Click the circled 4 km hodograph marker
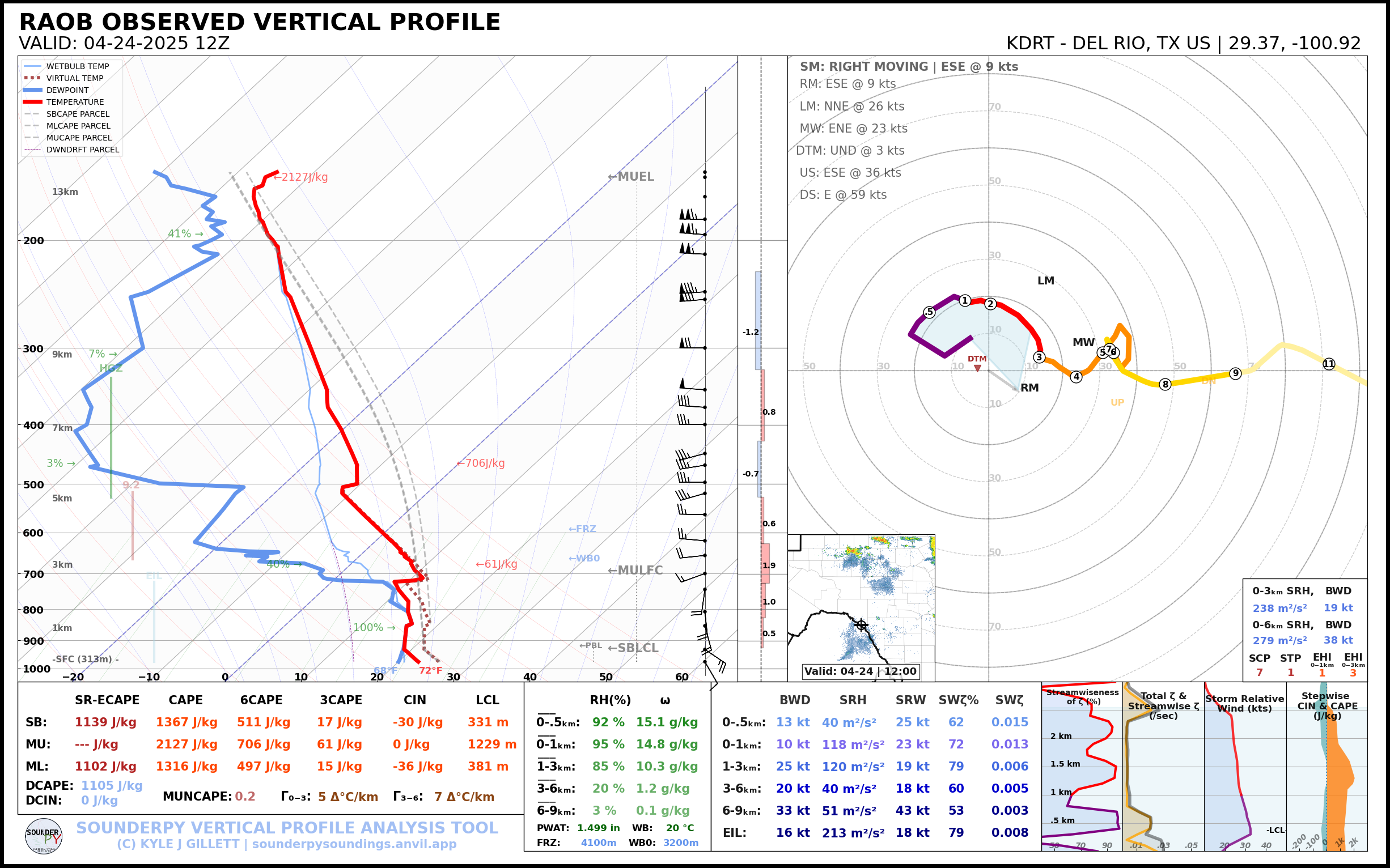The height and width of the screenshot is (868, 1390). tap(1076, 377)
